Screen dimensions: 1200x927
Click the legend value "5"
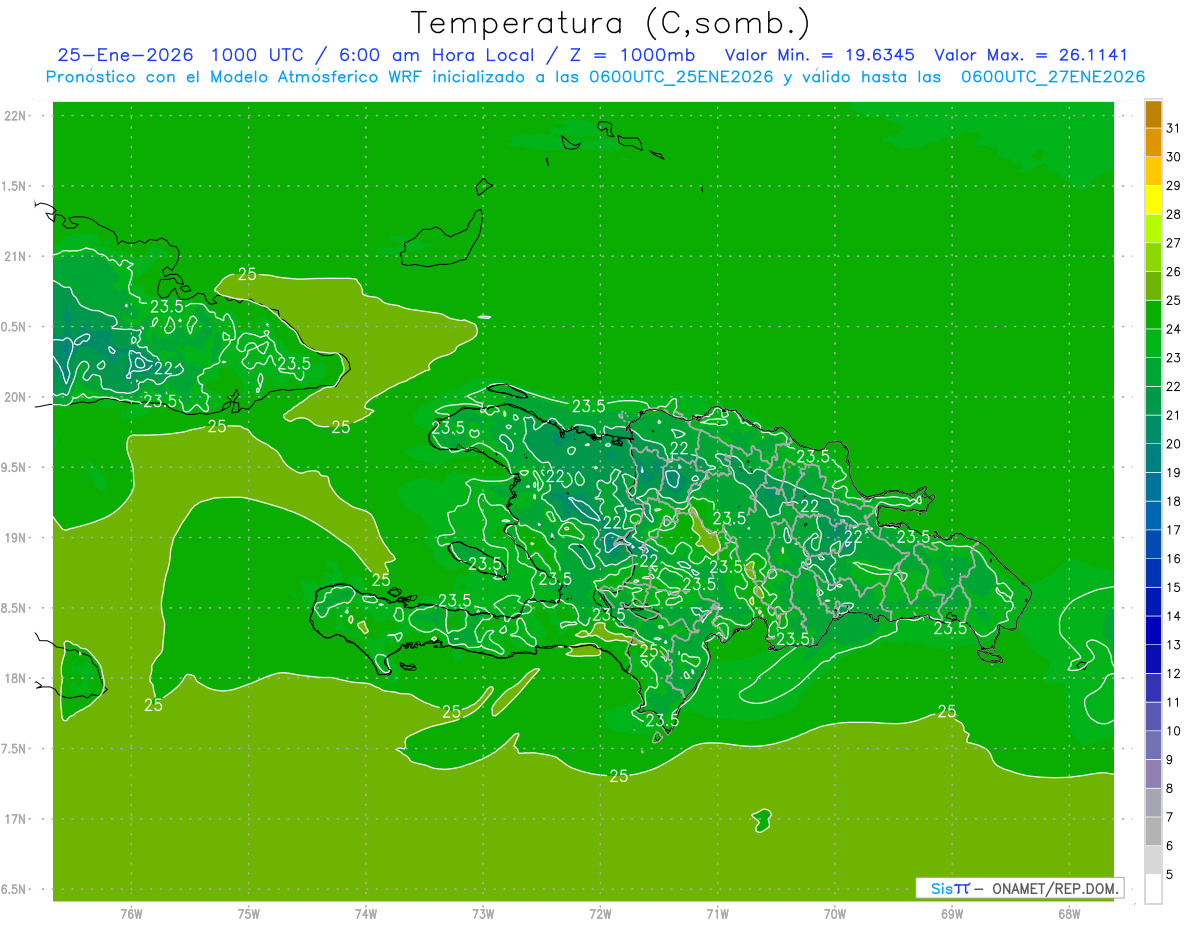click(1170, 875)
